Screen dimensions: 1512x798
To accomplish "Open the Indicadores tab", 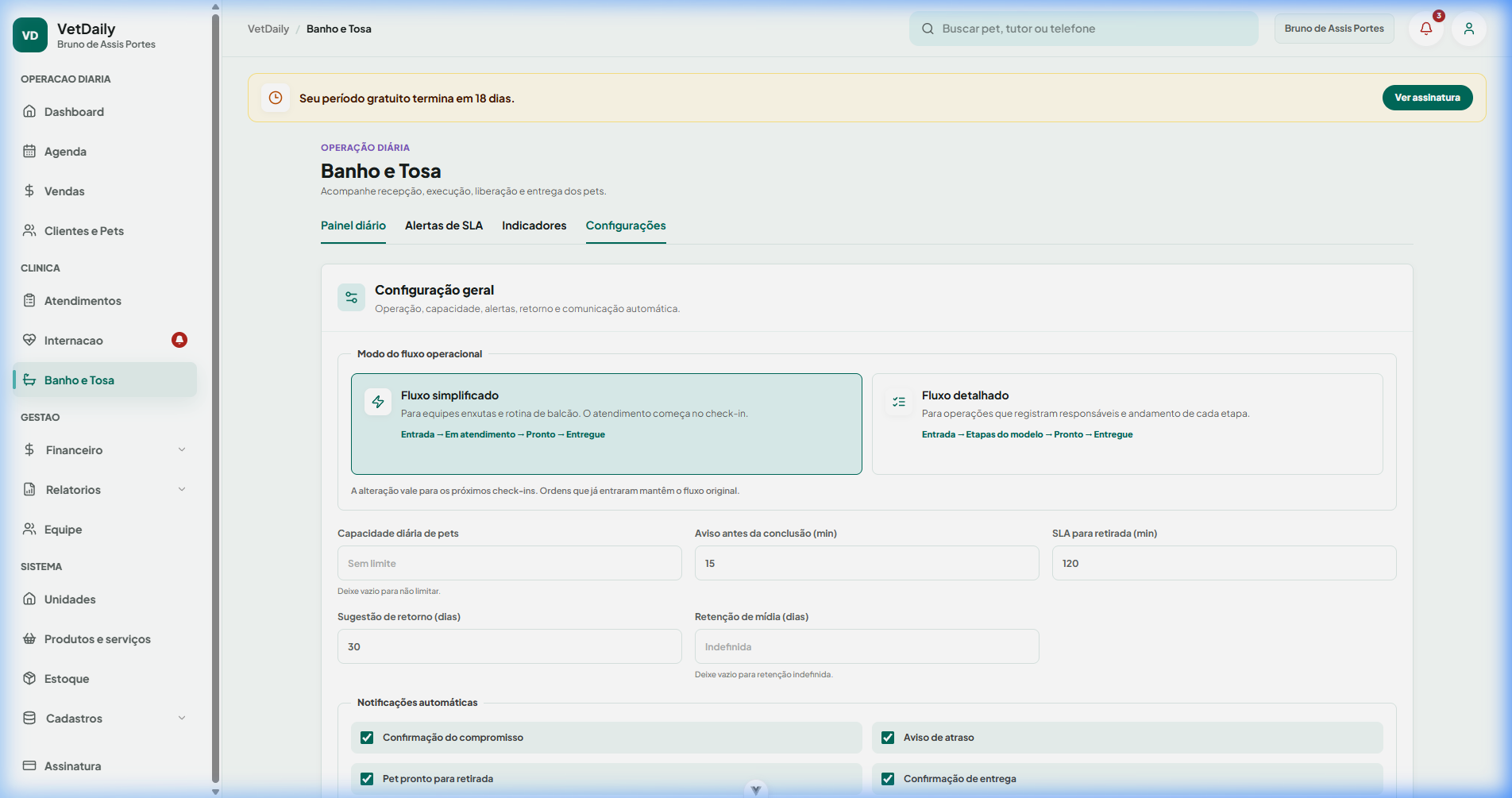I will (534, 226).
